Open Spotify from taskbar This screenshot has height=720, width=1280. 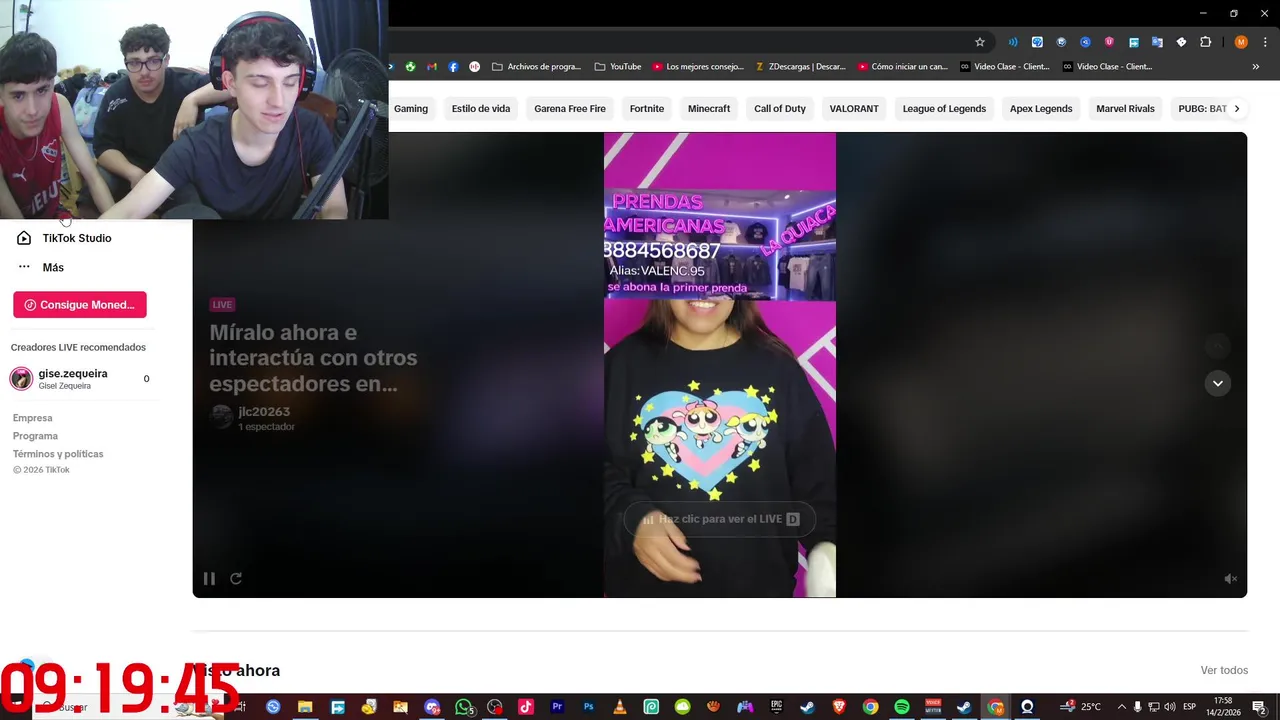tap(902, 707)
